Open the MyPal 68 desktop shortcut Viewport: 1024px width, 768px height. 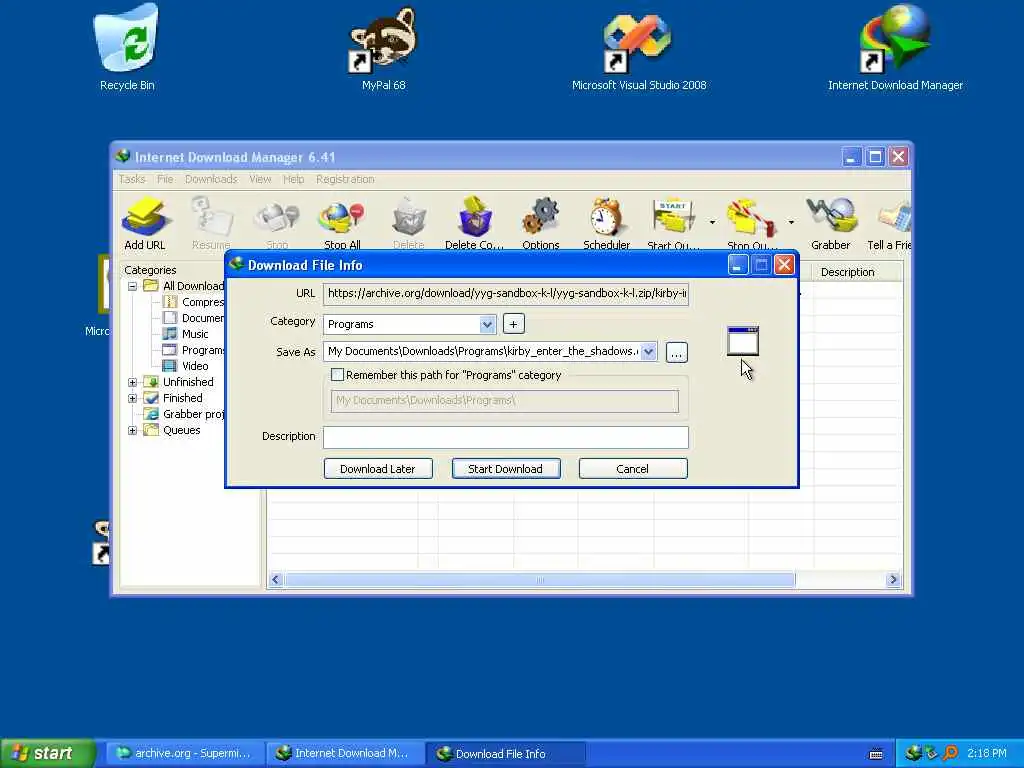(x=384, y=47)
